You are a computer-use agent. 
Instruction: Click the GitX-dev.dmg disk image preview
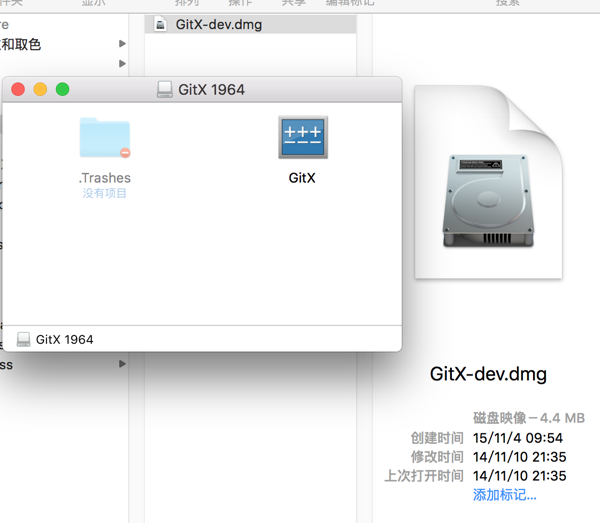[x=489, y=182]
